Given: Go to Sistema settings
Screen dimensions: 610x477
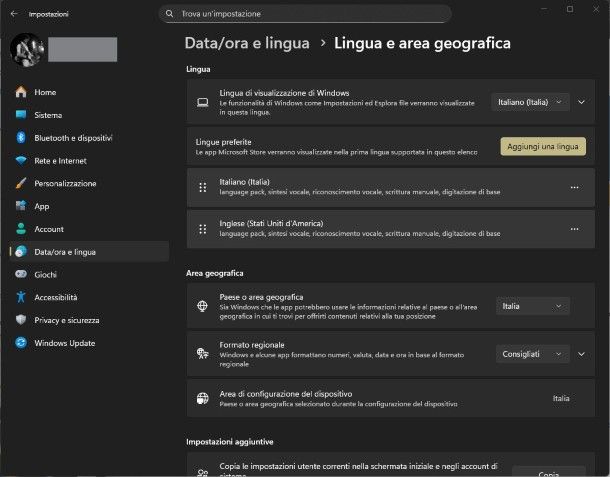Looking at the screenshot, I should (x=89, y=115).
